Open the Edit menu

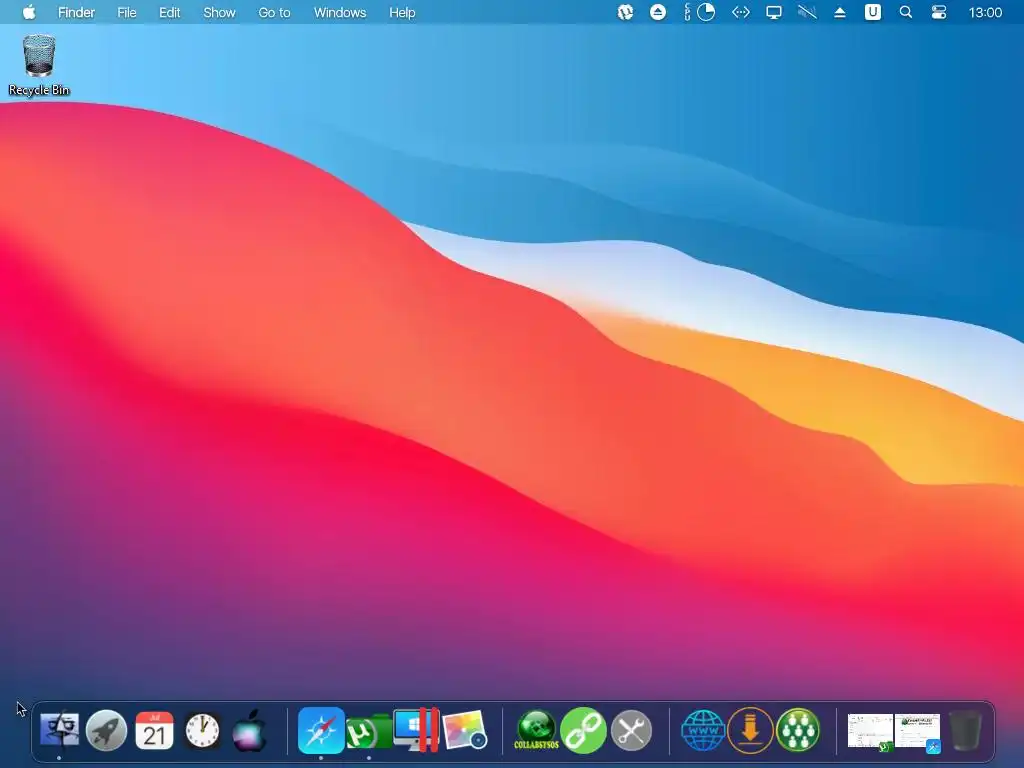coord(170,12)
